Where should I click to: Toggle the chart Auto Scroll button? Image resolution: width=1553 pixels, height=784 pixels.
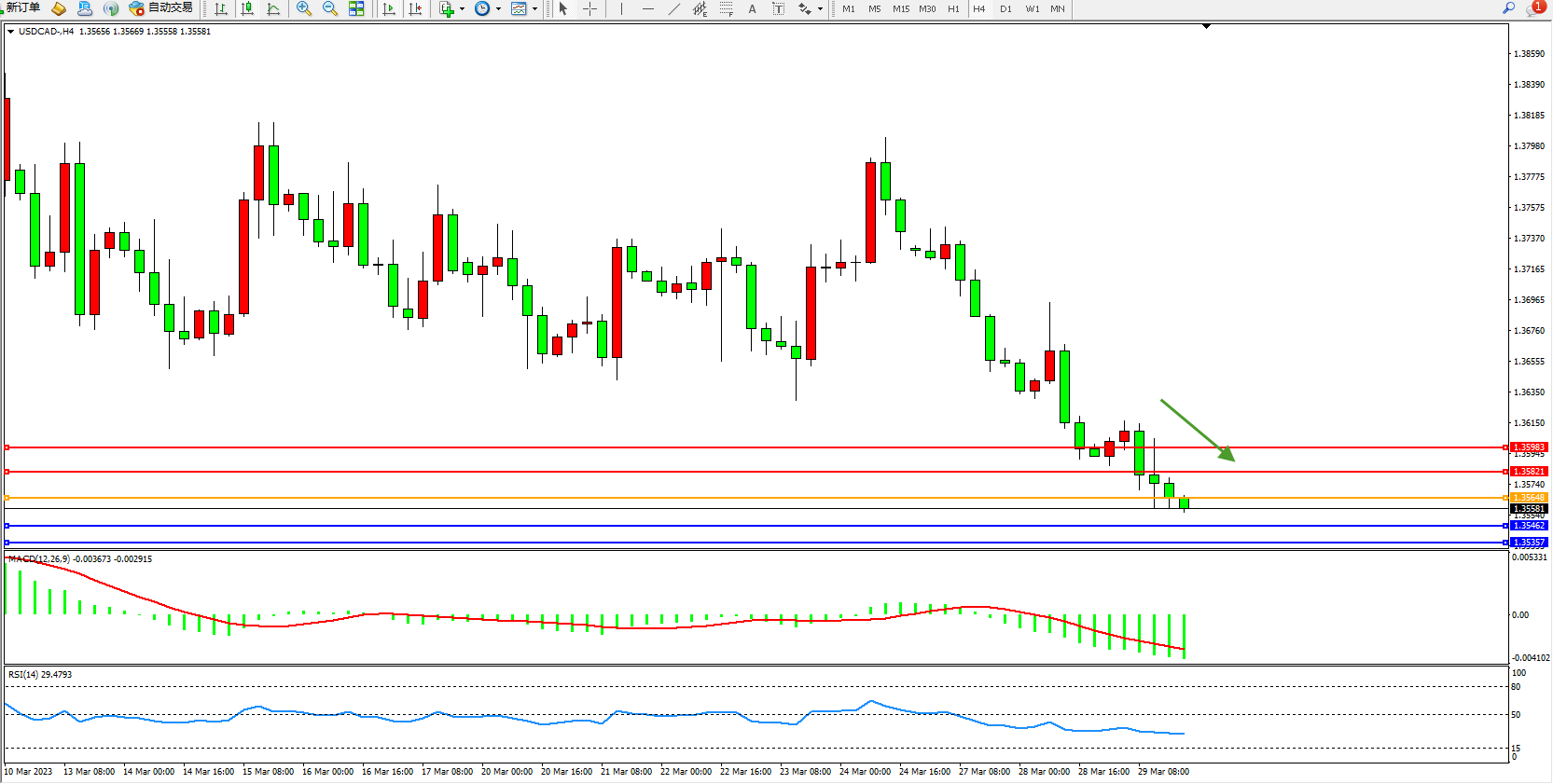pos(389,8)
